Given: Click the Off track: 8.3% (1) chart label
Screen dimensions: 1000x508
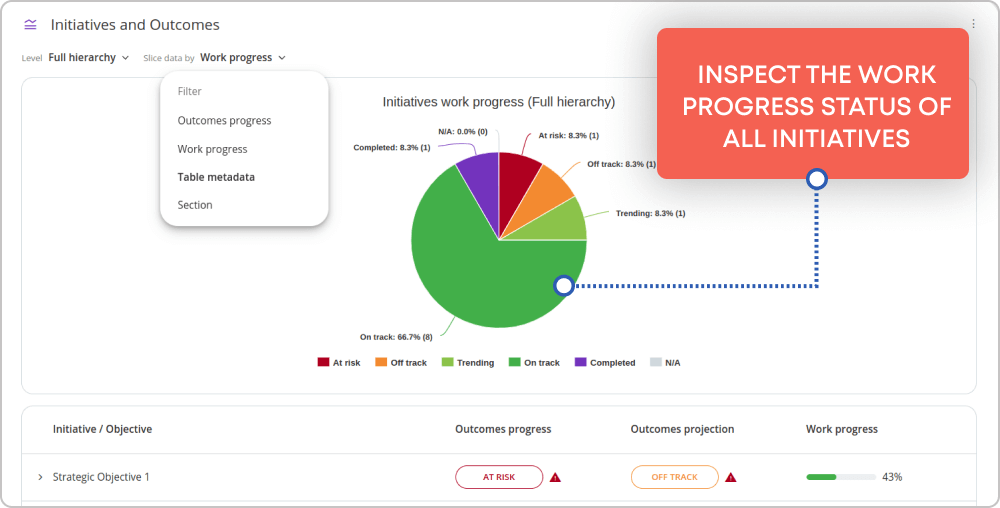Looking at the screenshot, I should point(621,164).
